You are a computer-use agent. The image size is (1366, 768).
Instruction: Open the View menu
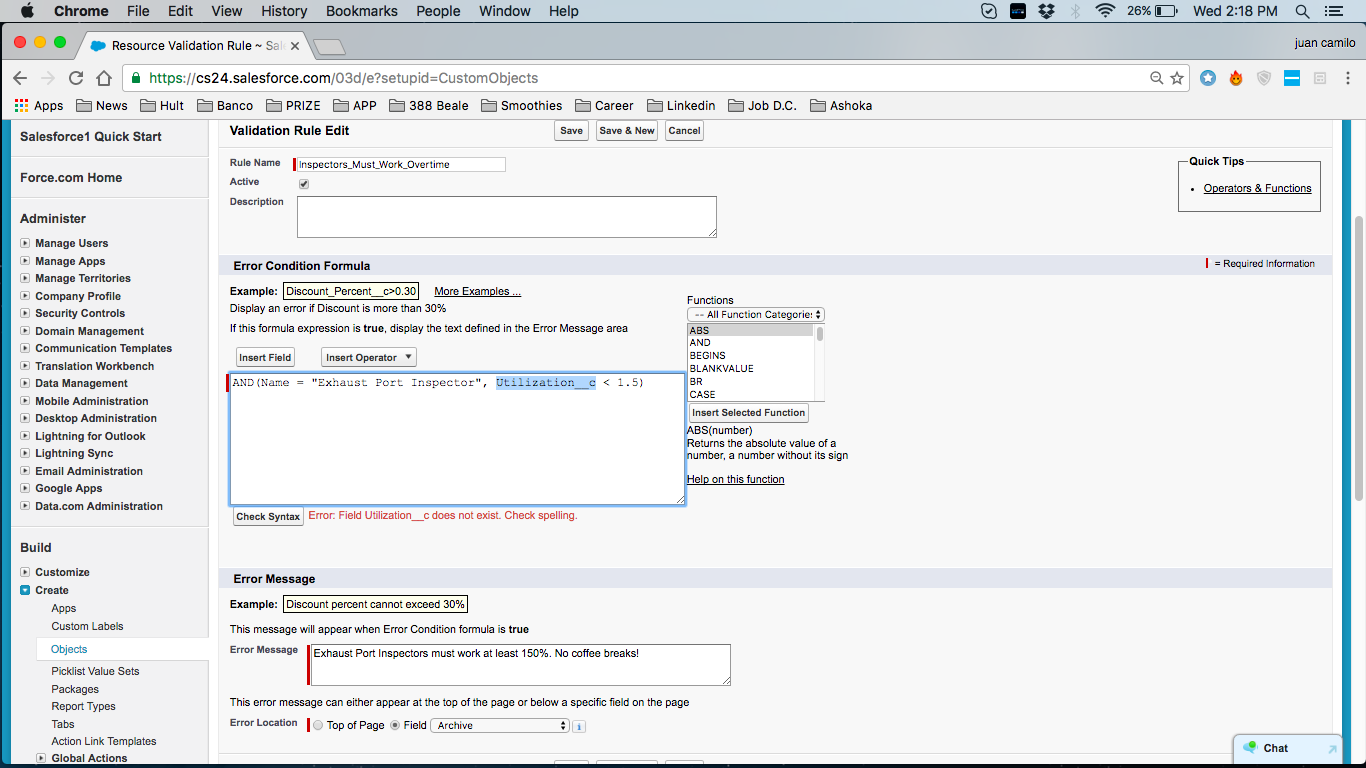(227, 11)
